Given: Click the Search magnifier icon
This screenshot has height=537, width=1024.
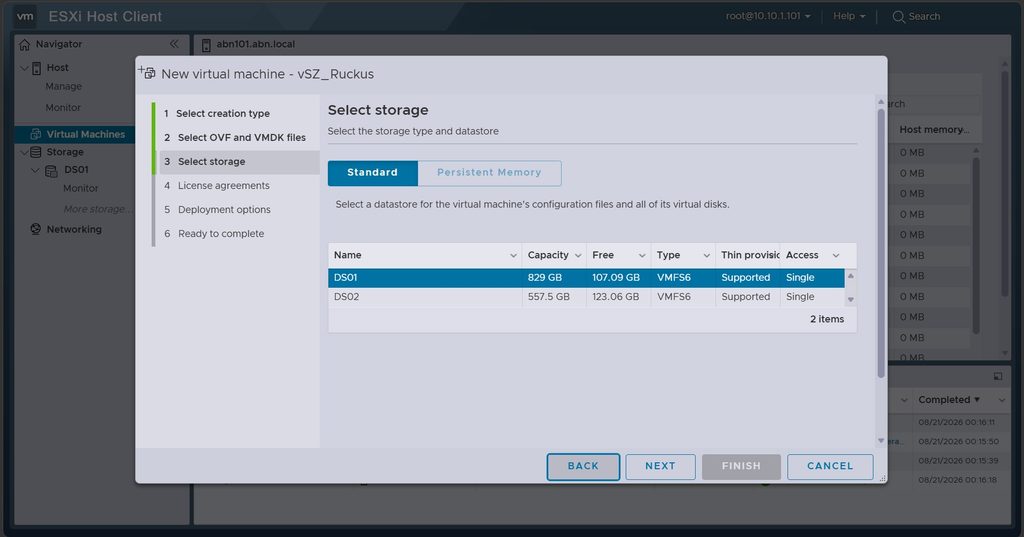Looking at the screenshot, I should (899, 16).
